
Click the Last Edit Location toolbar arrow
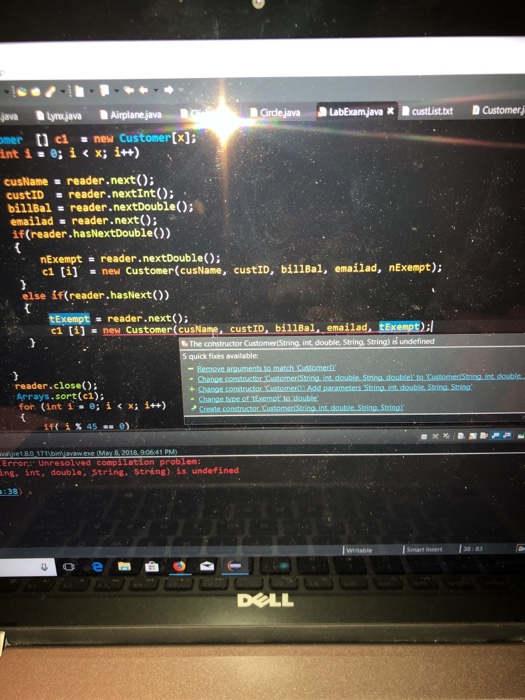click(129, 91)
